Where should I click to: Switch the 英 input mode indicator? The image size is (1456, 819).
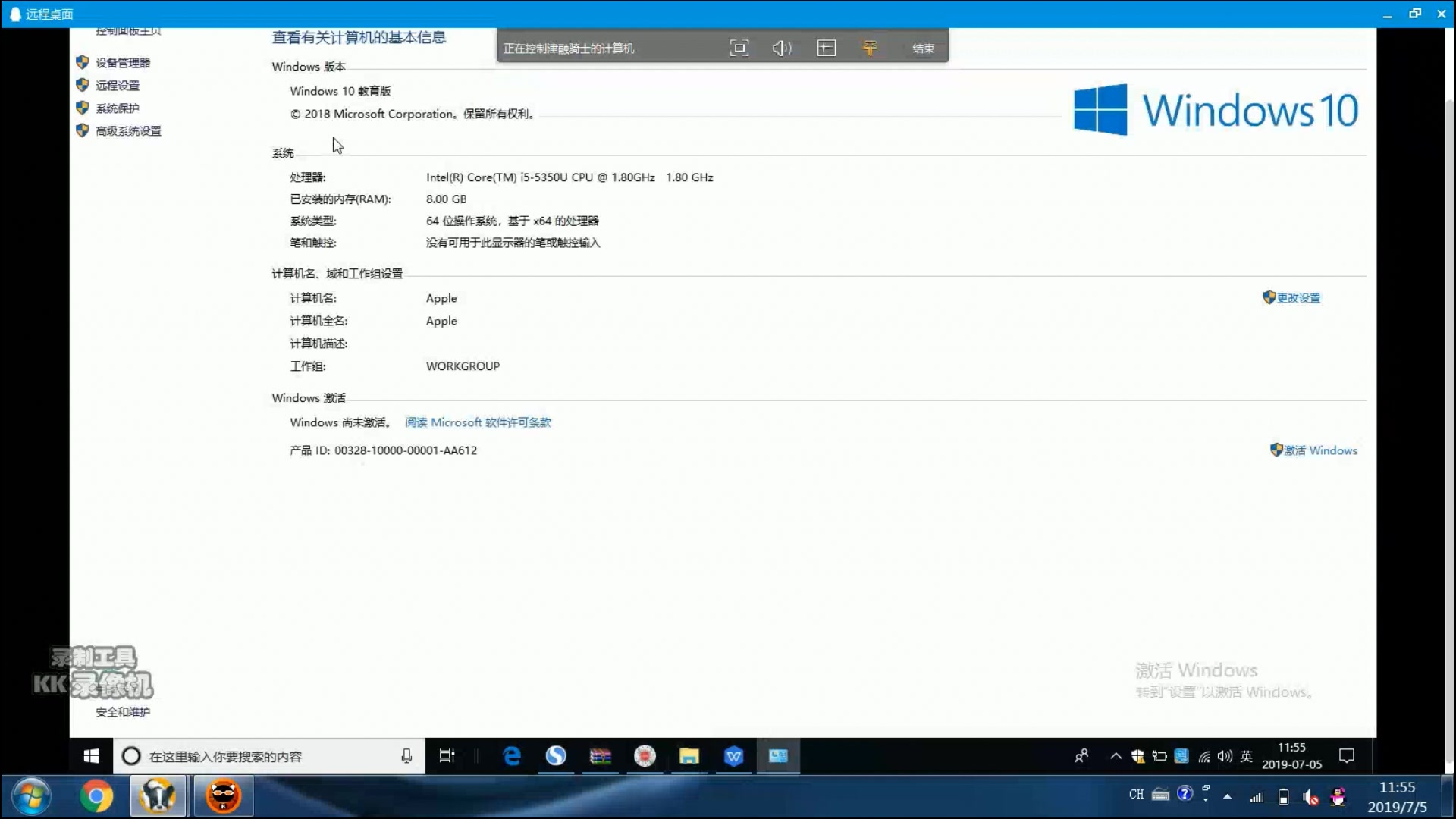coord(1247,756)
